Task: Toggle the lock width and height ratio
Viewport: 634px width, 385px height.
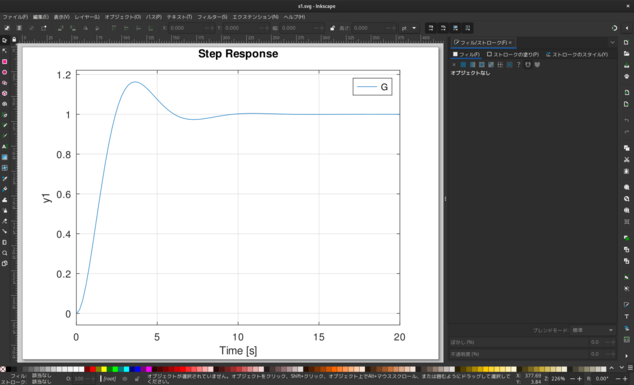Action: 332,28
